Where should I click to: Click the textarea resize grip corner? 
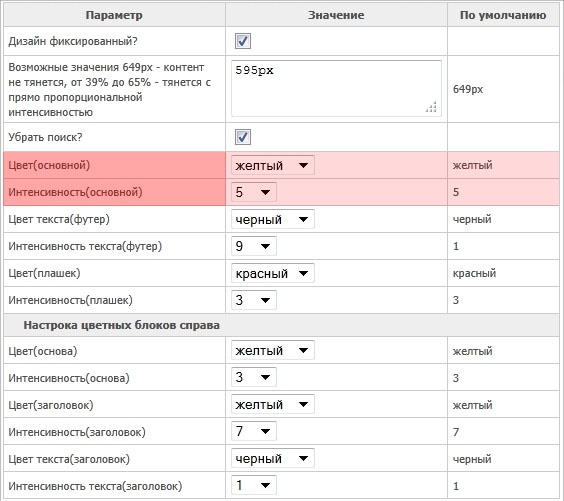pyautogui.click(x=431, y=107)
